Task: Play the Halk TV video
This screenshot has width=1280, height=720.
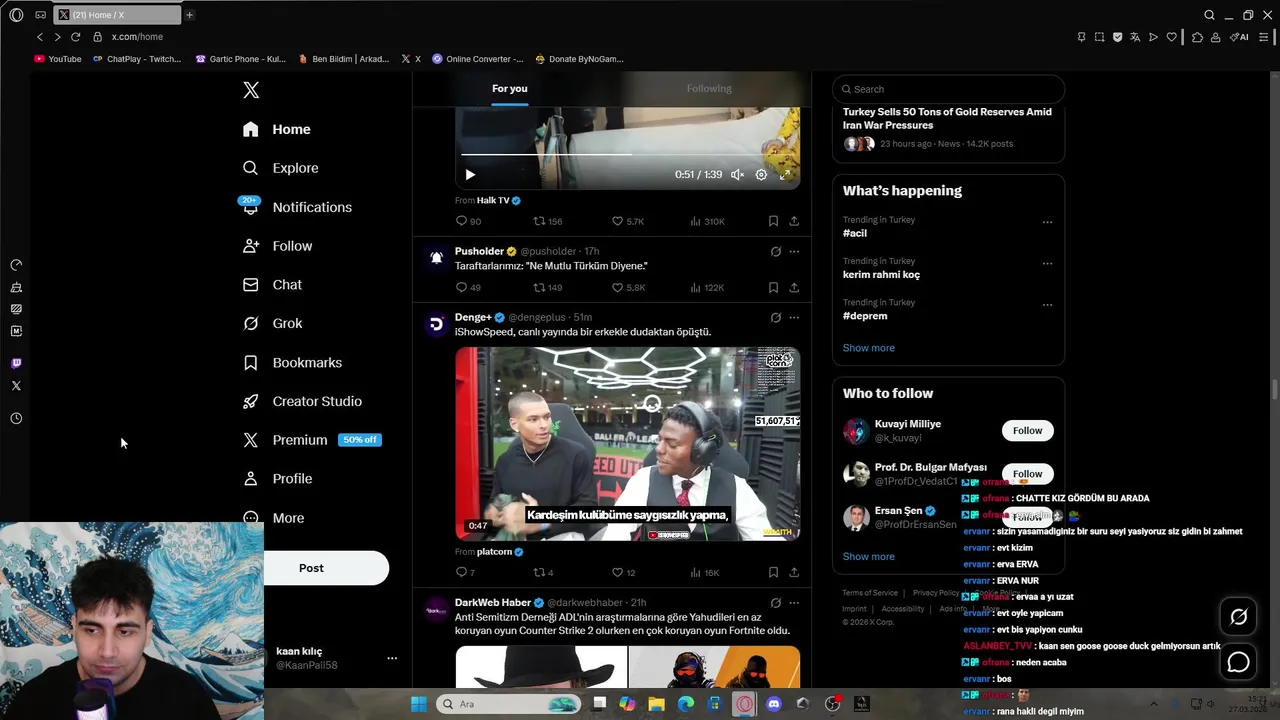Action: point(470,175)
